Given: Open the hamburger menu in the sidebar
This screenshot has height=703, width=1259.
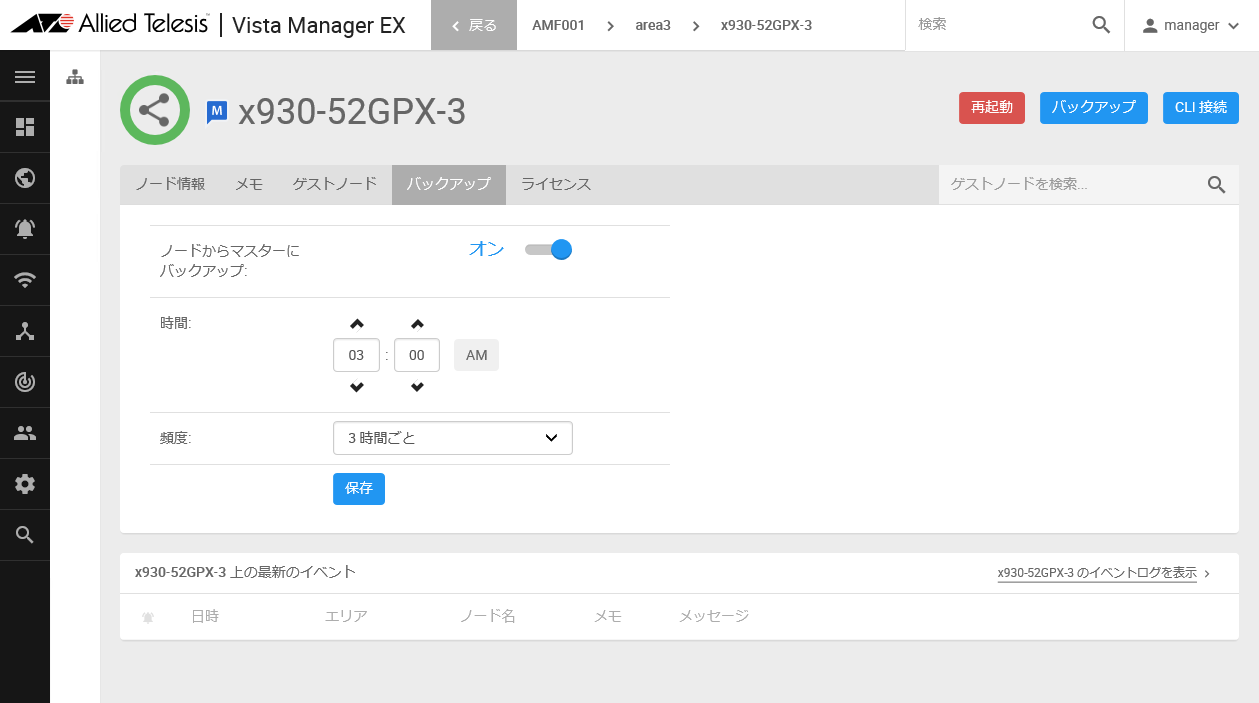Looking at the screenshot, I should (25, 77).
